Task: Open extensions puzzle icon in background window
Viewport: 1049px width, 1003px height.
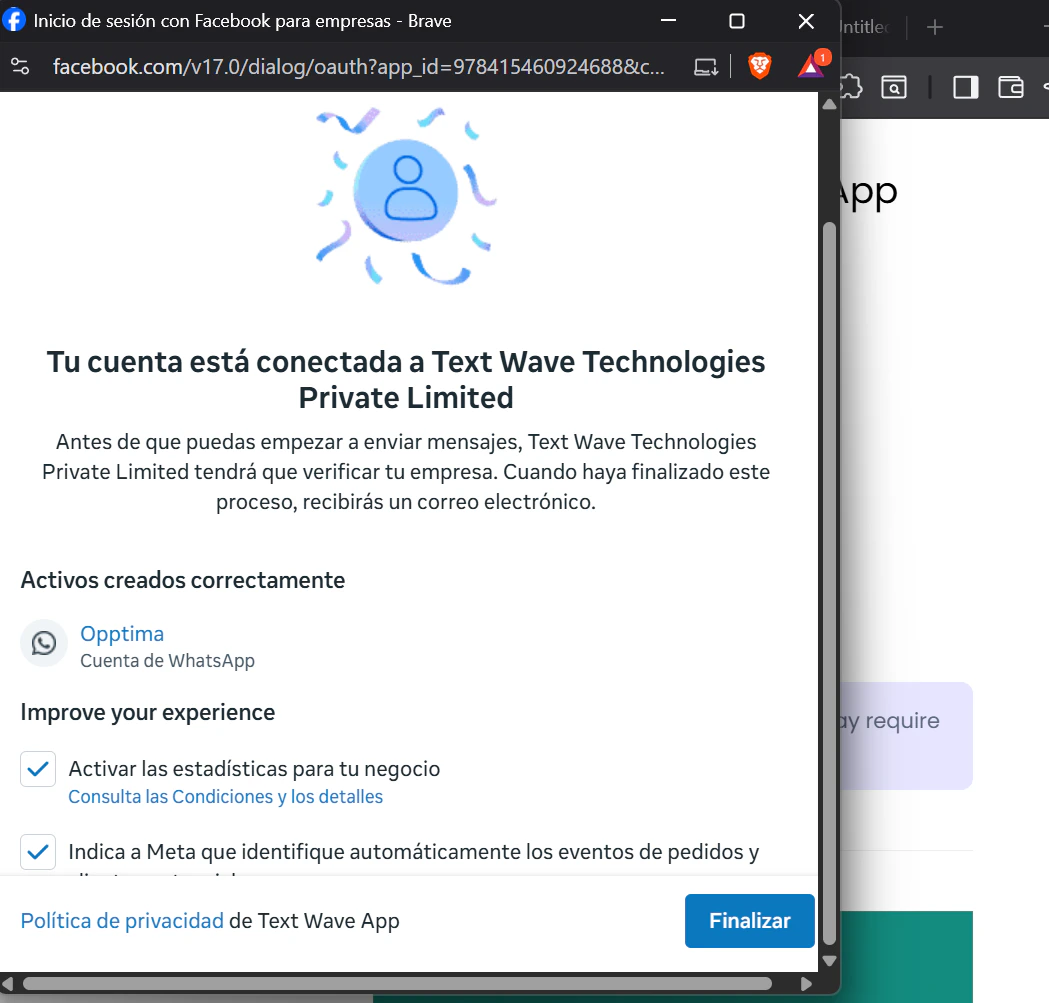Action: pyautogui.click(x=851, y=87)
